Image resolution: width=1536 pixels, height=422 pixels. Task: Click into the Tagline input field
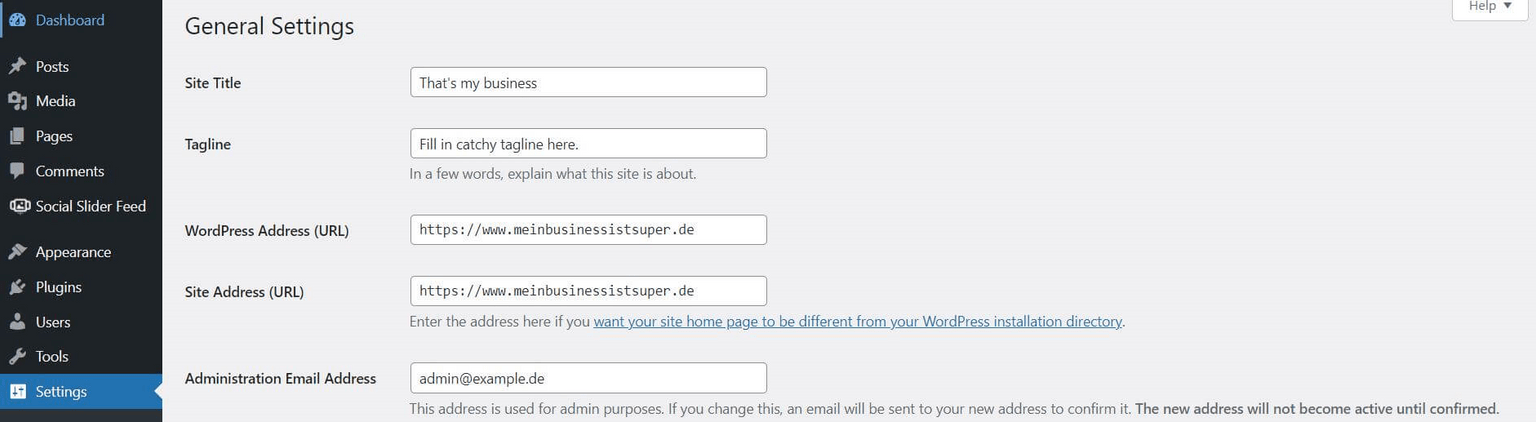588,144
